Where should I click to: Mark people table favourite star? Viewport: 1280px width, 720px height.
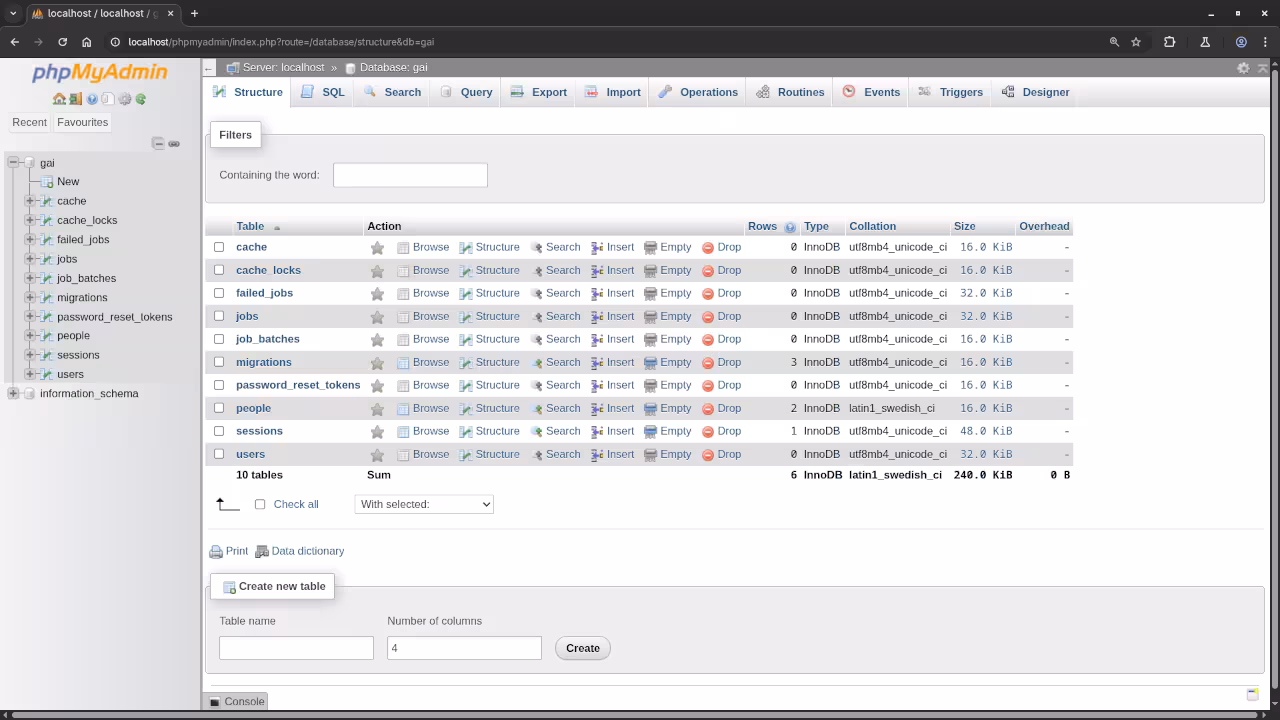tap(377, 409)
